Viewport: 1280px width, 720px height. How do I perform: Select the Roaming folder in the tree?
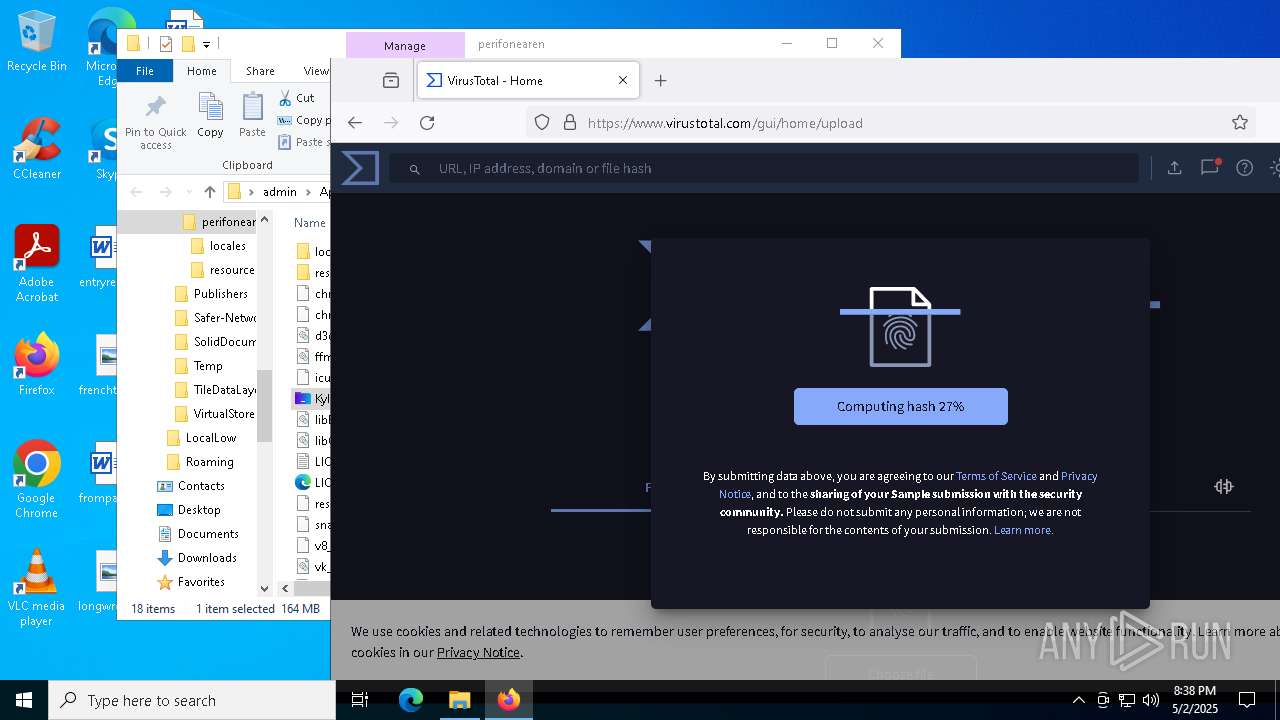click(x=209, y=462)
